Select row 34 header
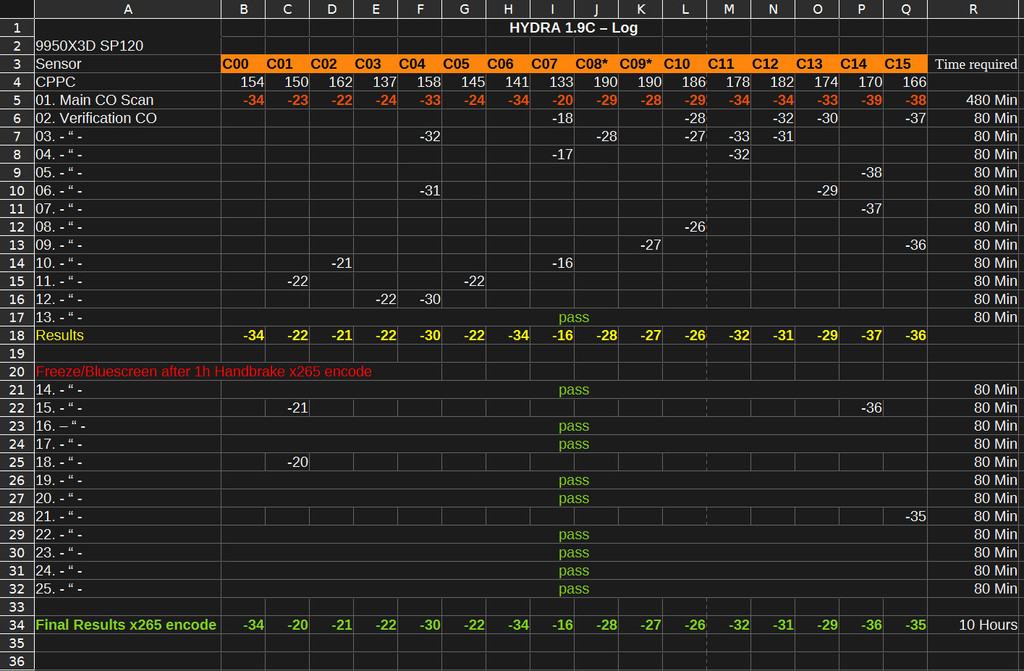 pyautogui.click(x=17, y=625)
